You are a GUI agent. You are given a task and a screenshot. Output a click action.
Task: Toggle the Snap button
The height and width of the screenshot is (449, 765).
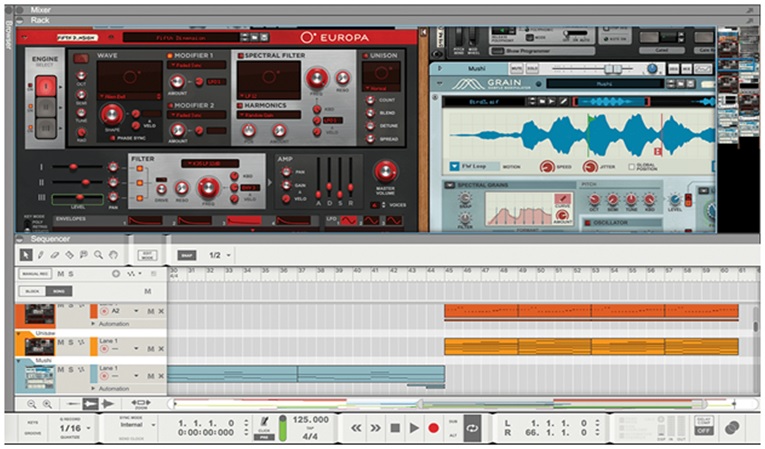coord(187,255)
